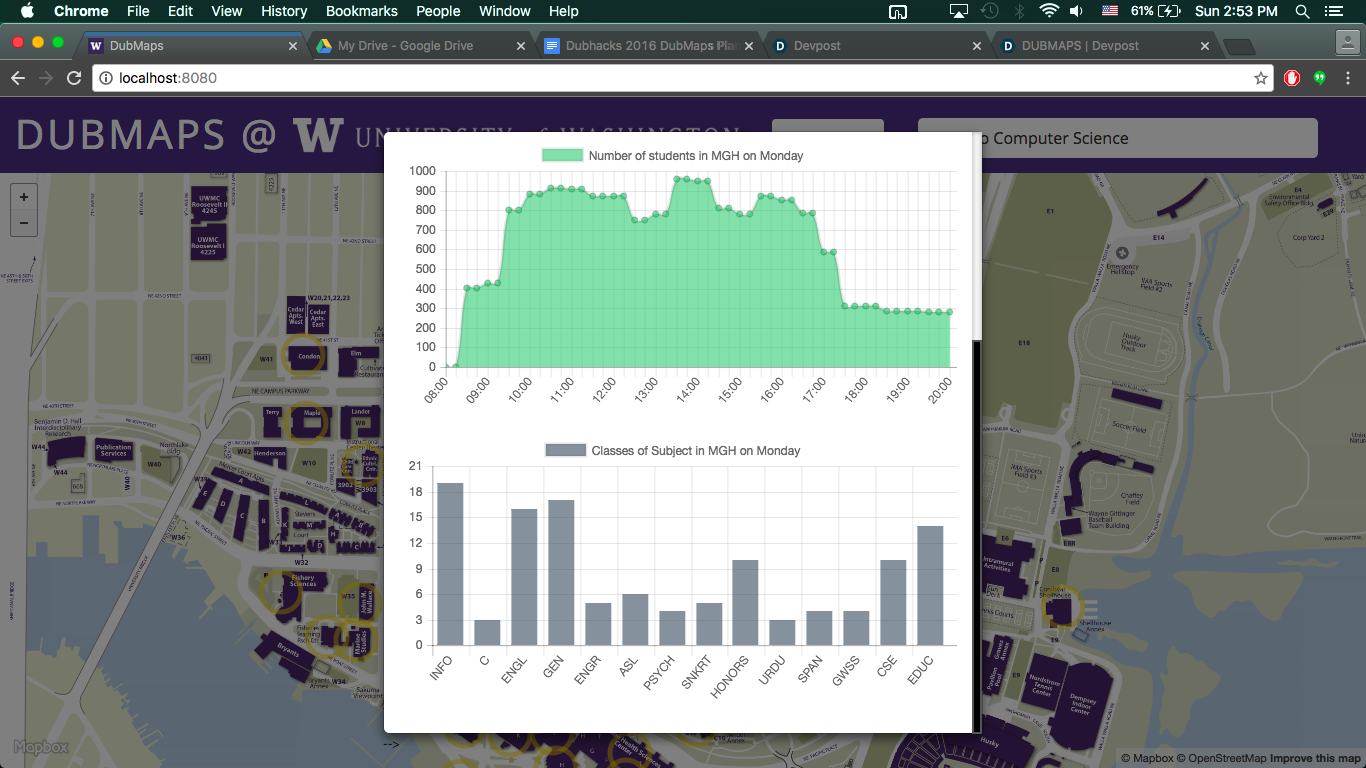Click the URDU bar in the chart
Viewport: 1366px width, 768px height.
point(783,633)
